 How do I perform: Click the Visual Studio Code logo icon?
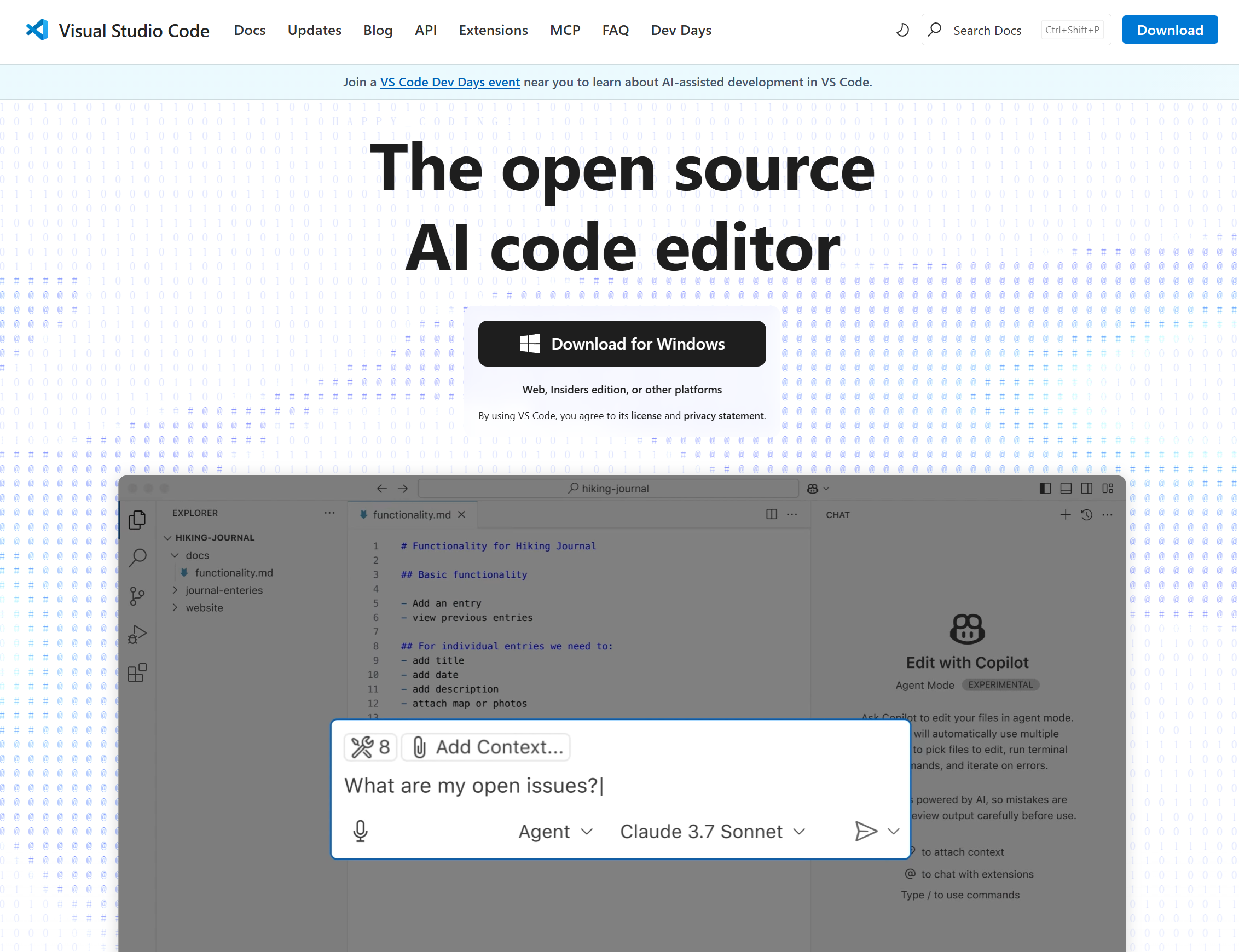(37, 30)
